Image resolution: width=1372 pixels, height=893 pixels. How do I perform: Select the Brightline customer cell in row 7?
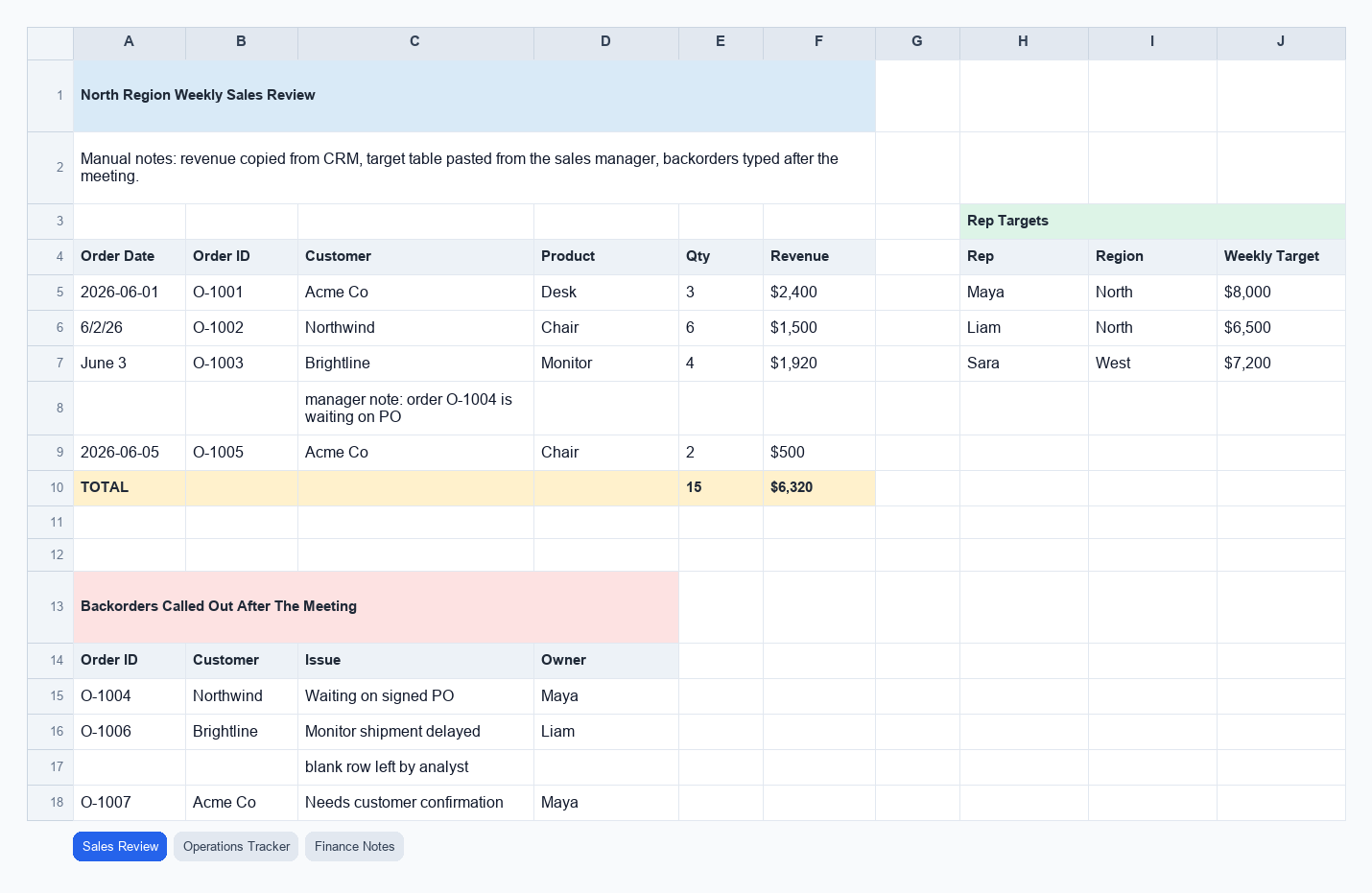tap(415, 364)
